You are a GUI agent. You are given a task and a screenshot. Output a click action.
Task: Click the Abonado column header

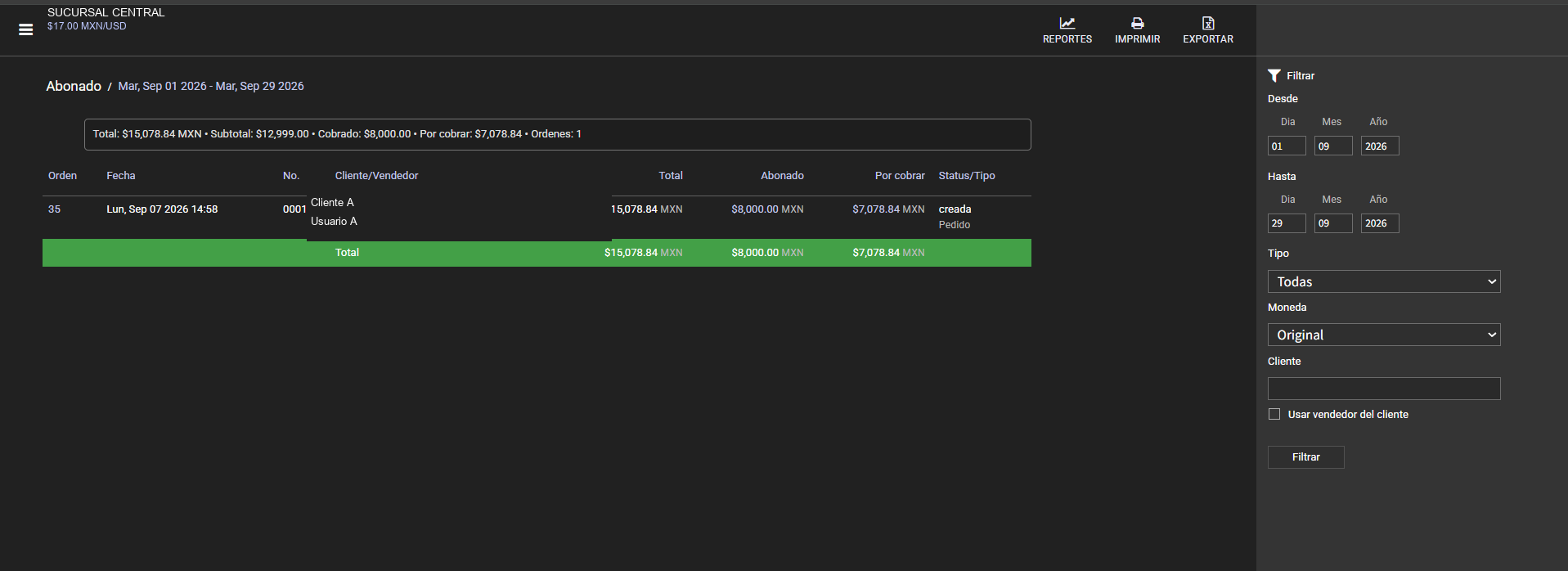(x=782, y=176)
